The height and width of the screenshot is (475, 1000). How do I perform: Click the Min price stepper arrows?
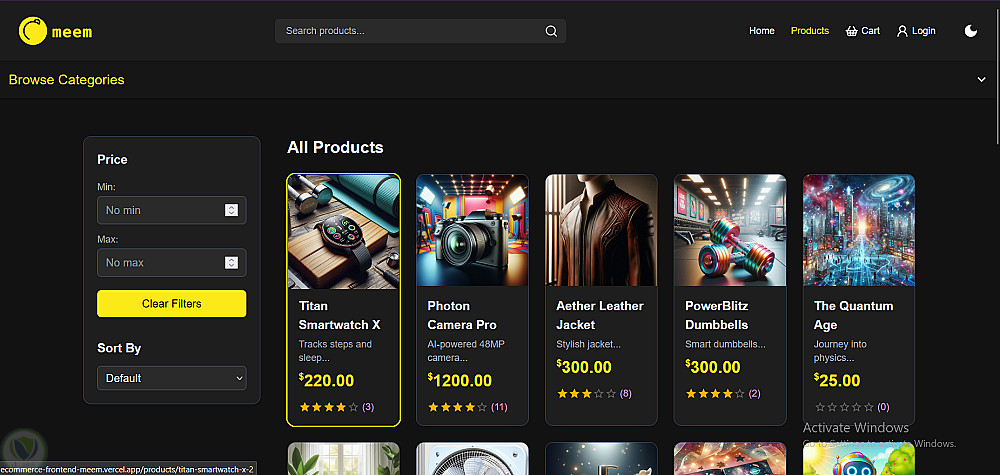click(x=231, y=210)
